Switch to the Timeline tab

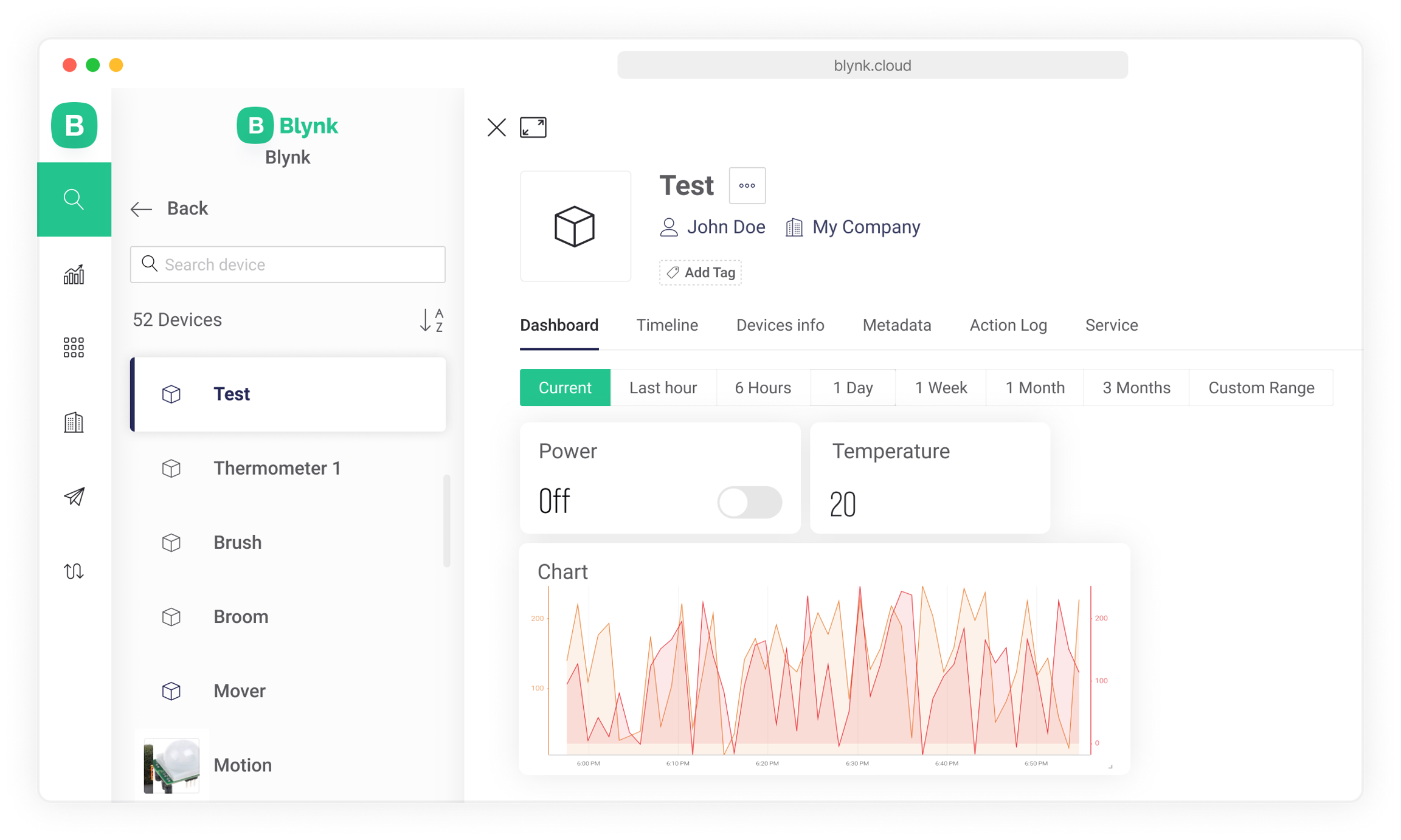tap(667, 325)
